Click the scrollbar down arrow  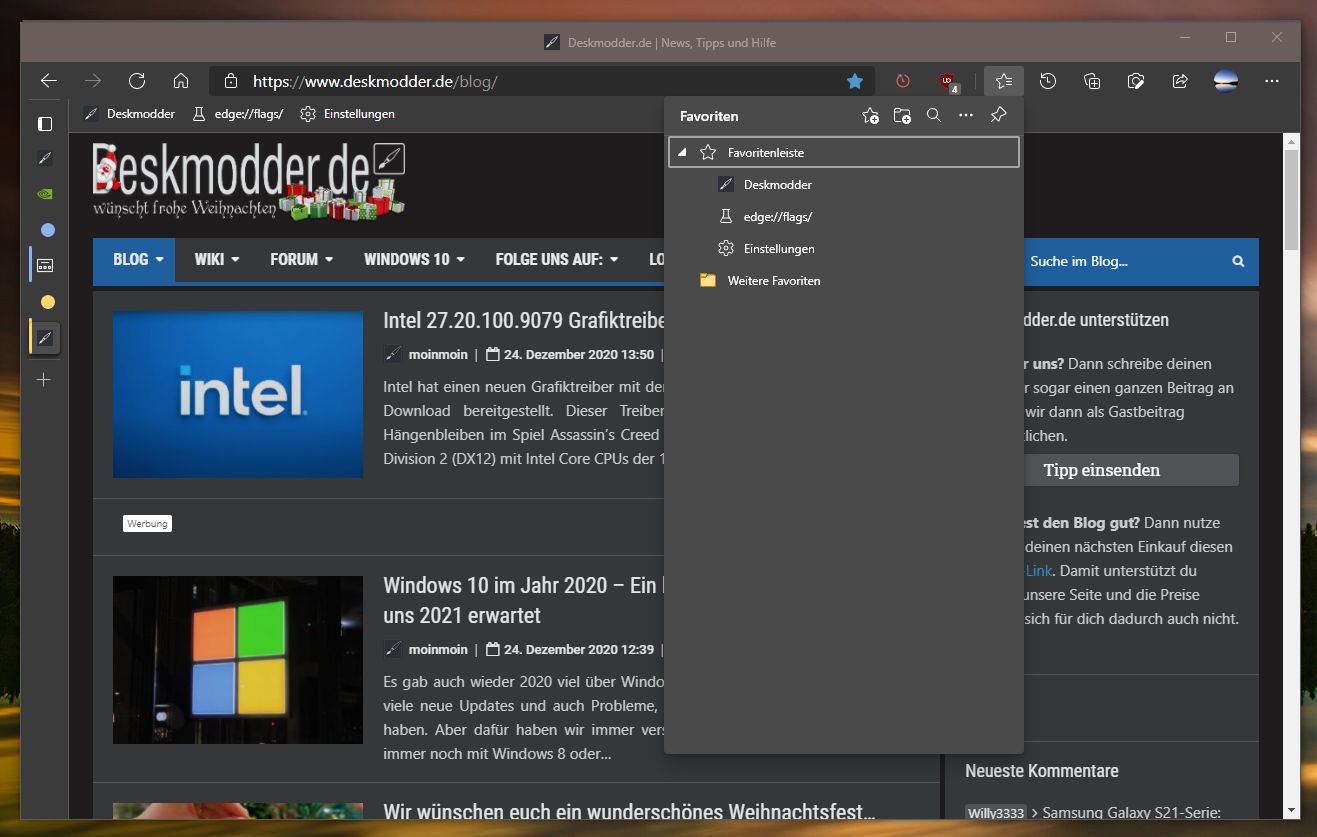click(x=1291, y=810)
